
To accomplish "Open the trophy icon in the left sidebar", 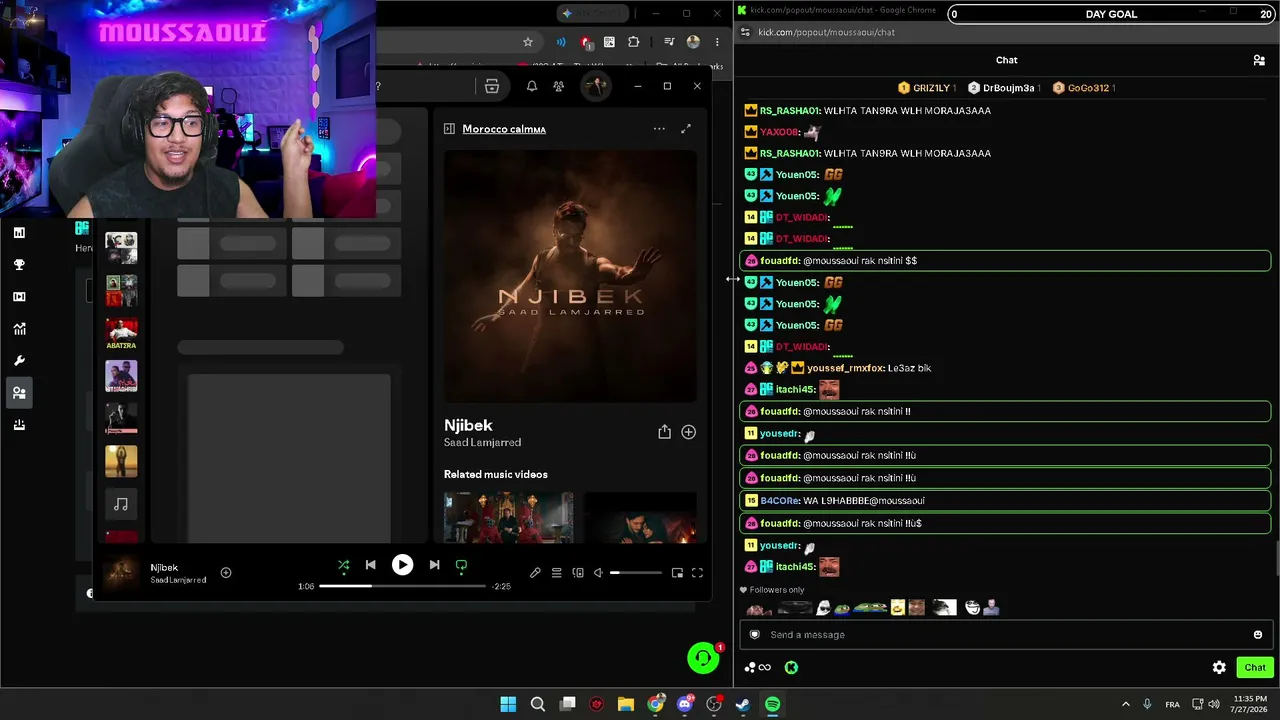I will click(x=19, y=264).
